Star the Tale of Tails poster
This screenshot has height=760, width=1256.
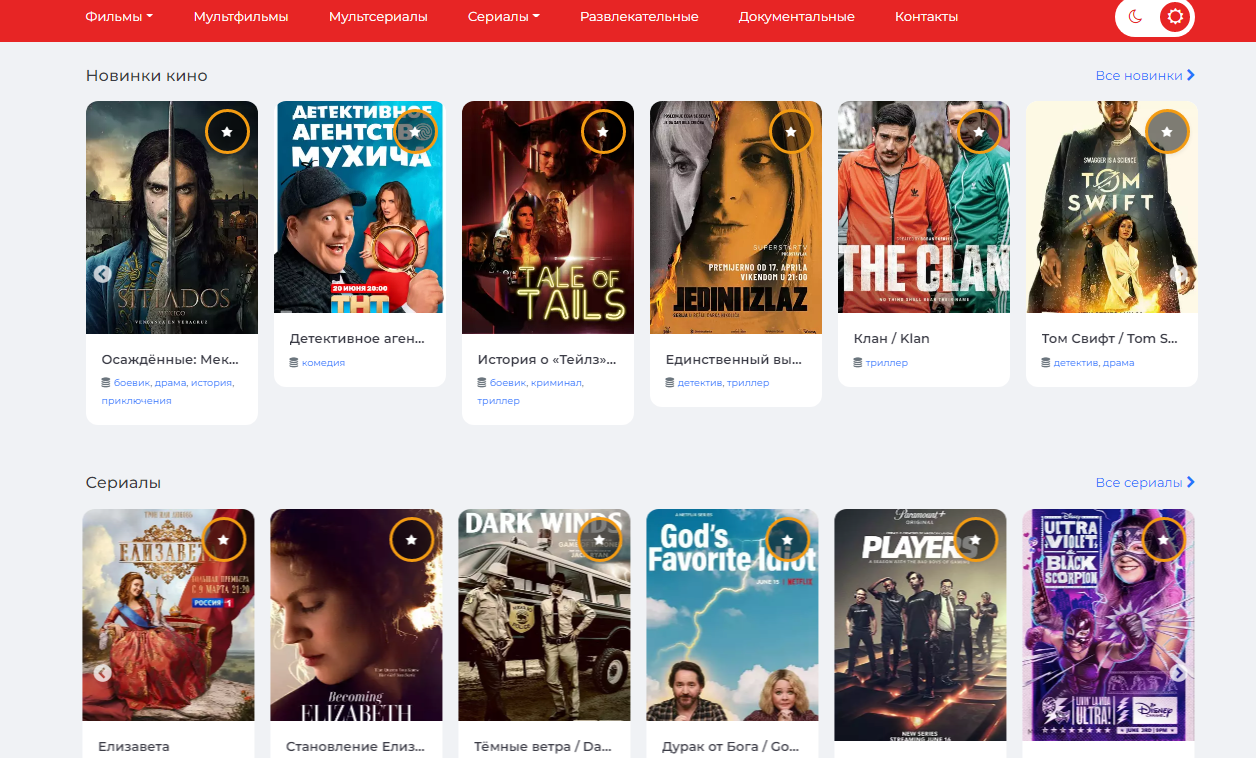pyautogui.click(x=603, y=131)
